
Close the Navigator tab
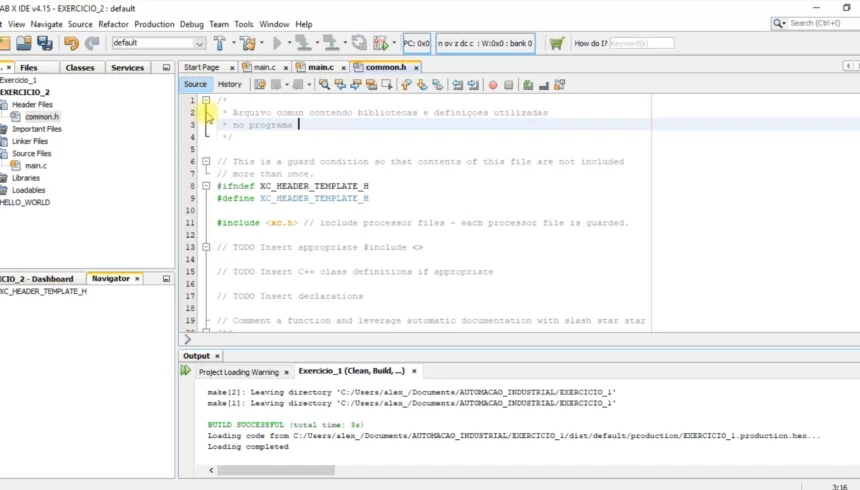[137, 279]
